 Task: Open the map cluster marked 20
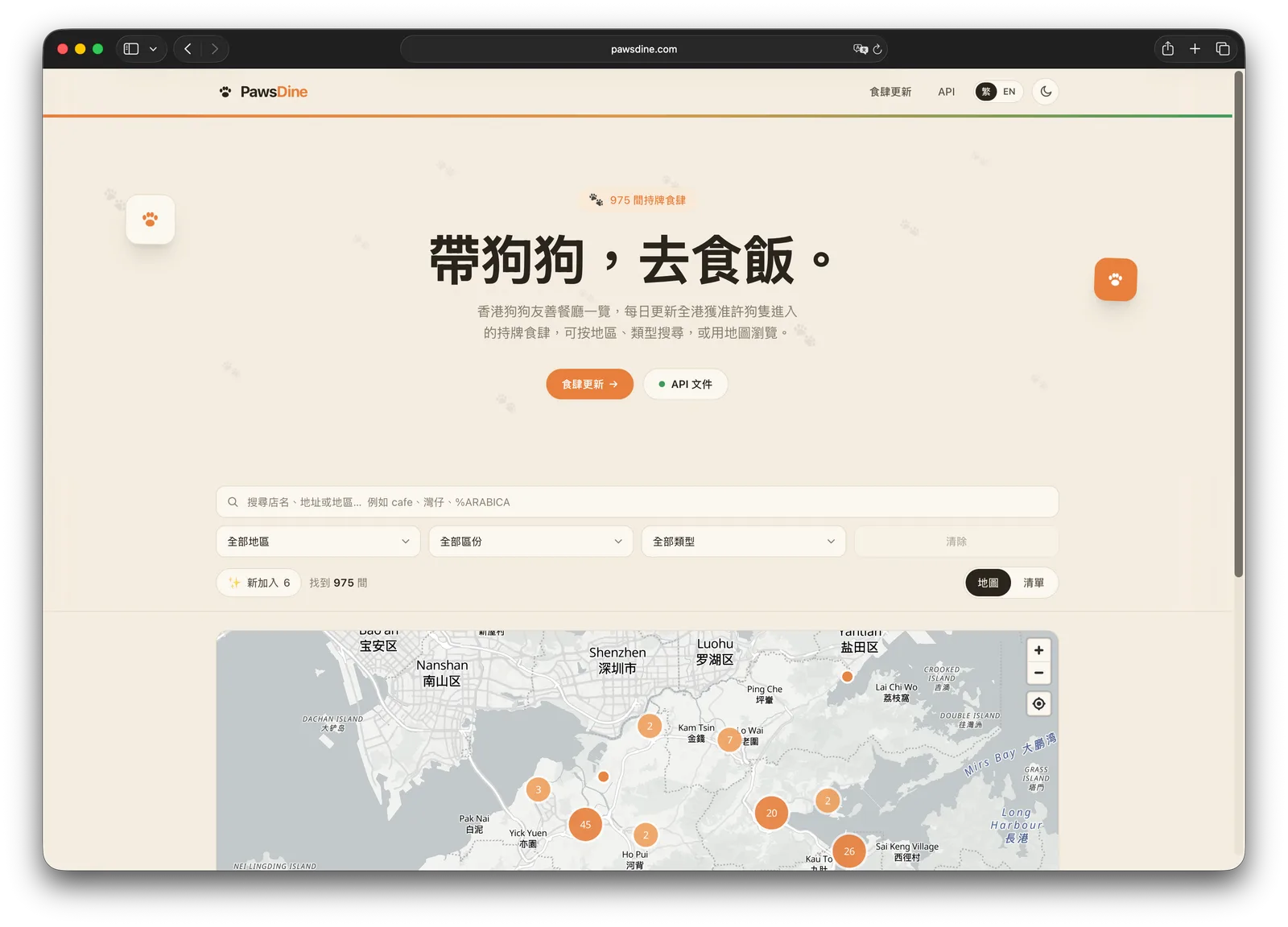click(x=771, y=813)
